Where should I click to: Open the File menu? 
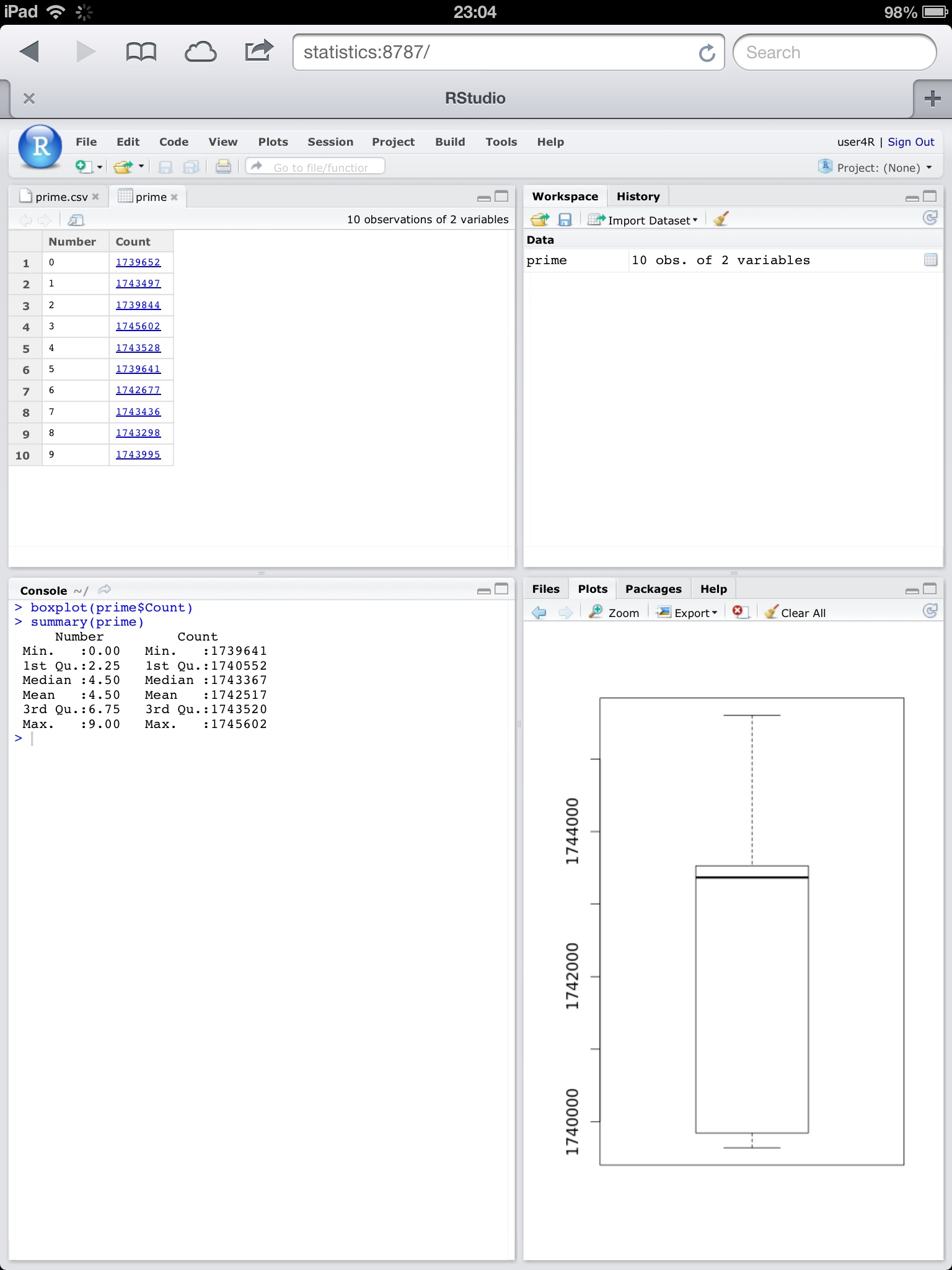86,142
